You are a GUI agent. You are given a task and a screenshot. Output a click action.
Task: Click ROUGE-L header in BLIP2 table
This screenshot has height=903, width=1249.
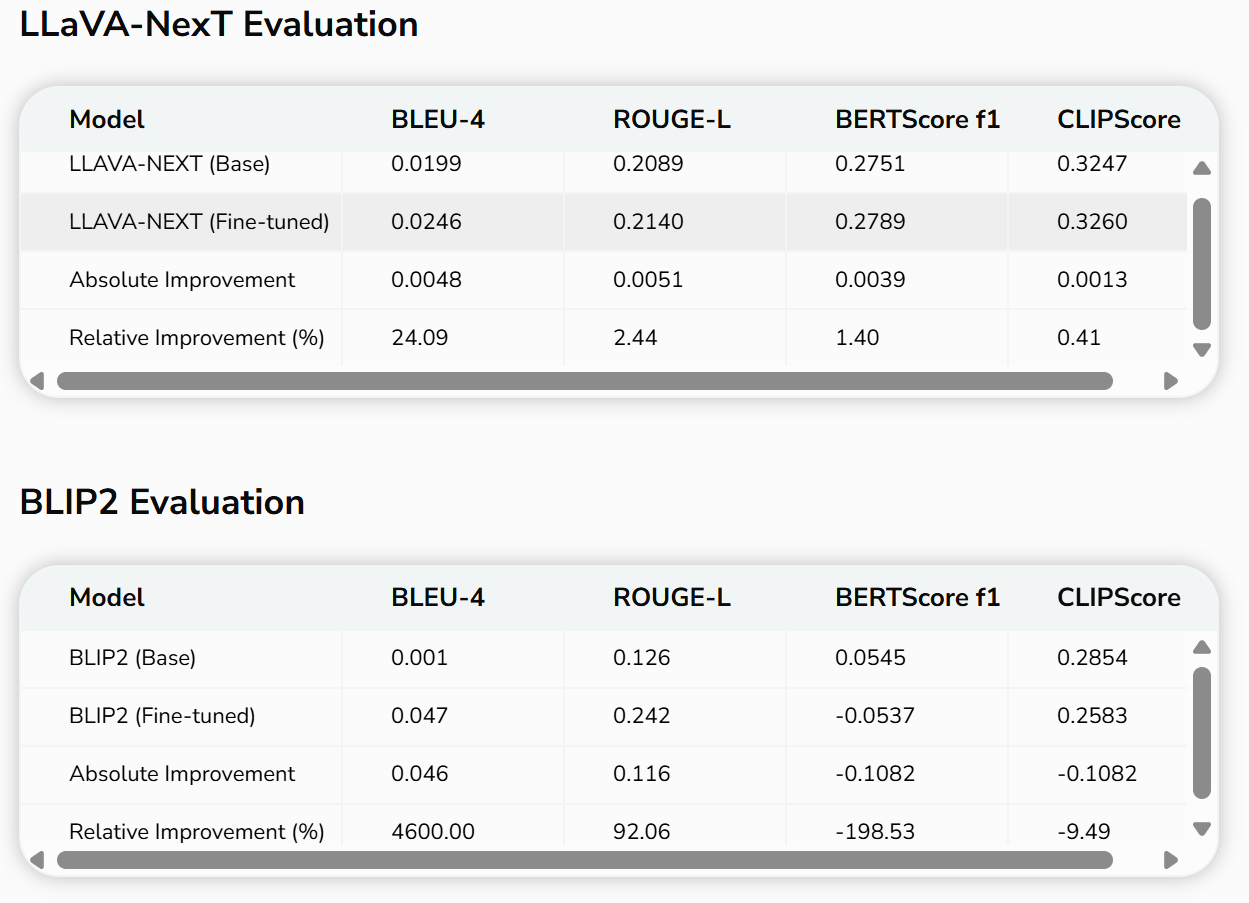click(x=672, y=598)
